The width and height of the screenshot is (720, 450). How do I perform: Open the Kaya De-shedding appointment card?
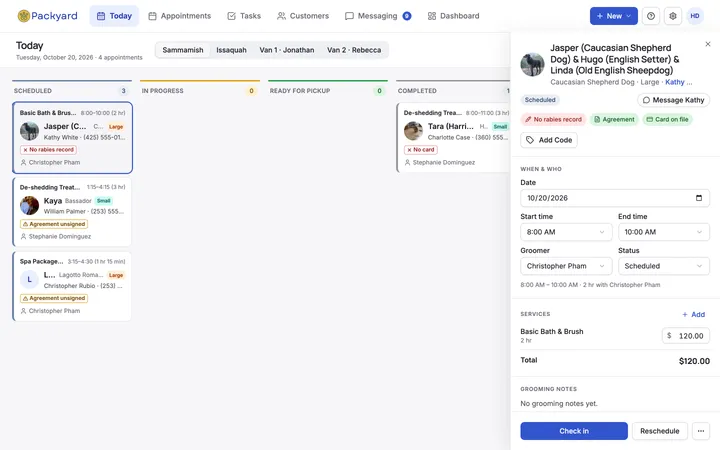click(x=73, y=212)
